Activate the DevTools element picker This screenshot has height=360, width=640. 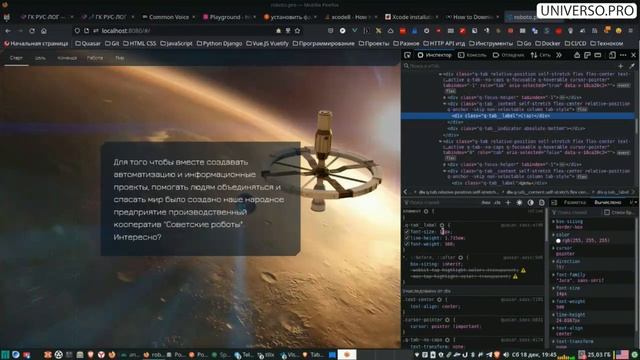click(407, 55)
